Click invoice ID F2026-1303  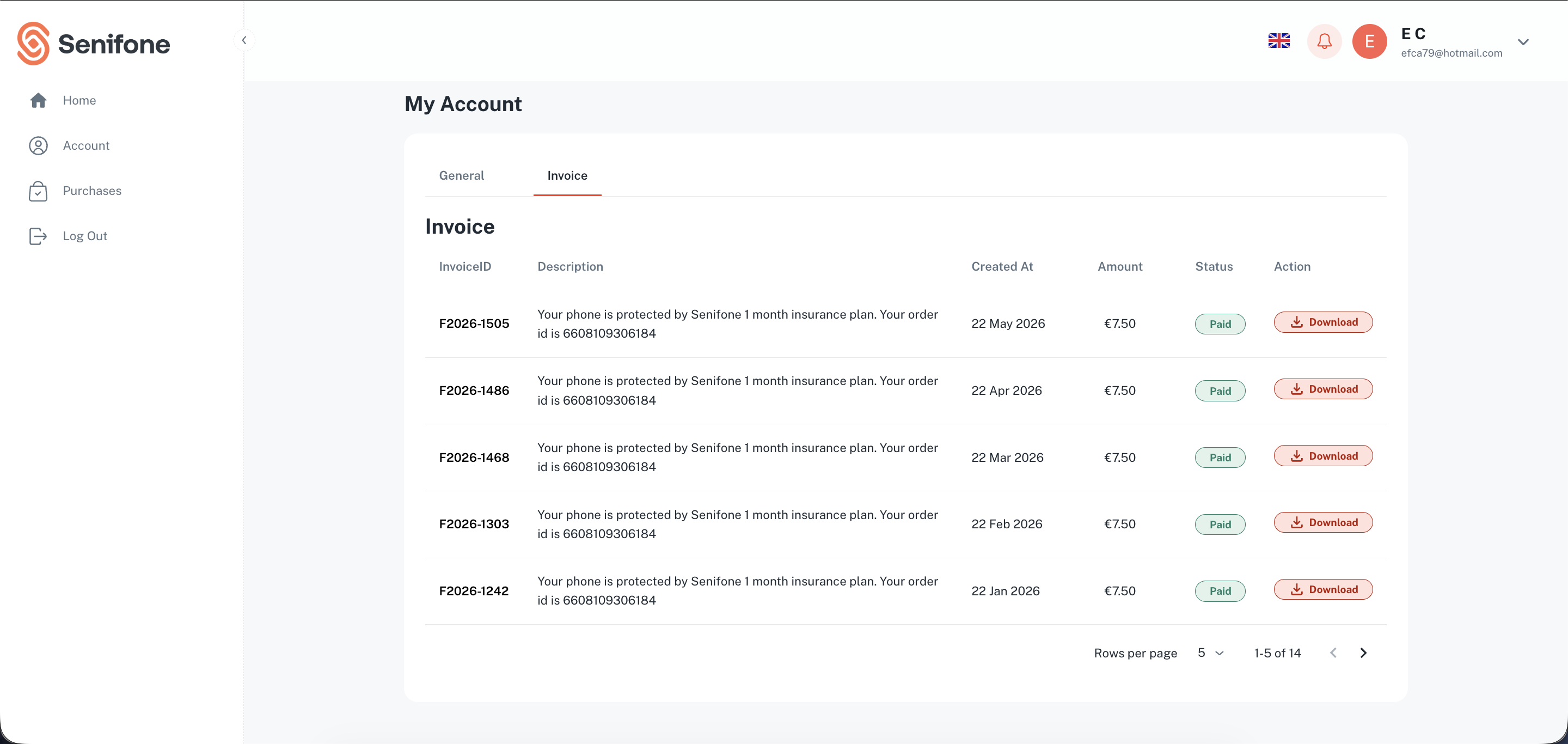point(474,523)
